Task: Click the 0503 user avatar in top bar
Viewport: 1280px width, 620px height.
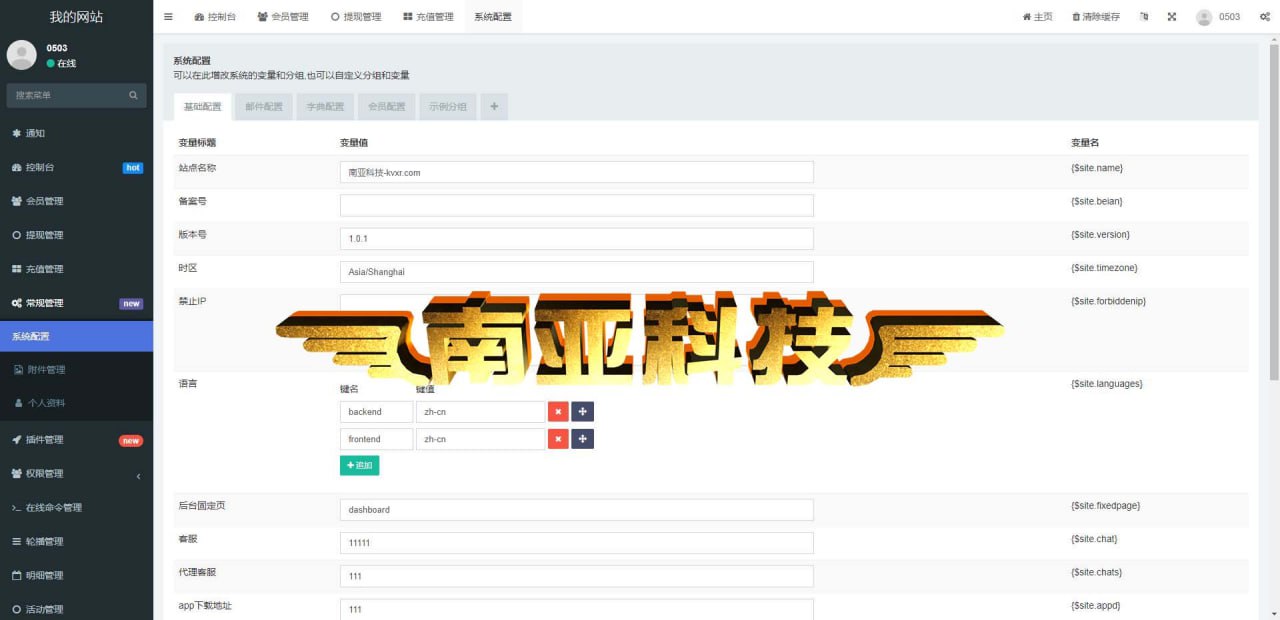Action: [x=1204, y=17]
